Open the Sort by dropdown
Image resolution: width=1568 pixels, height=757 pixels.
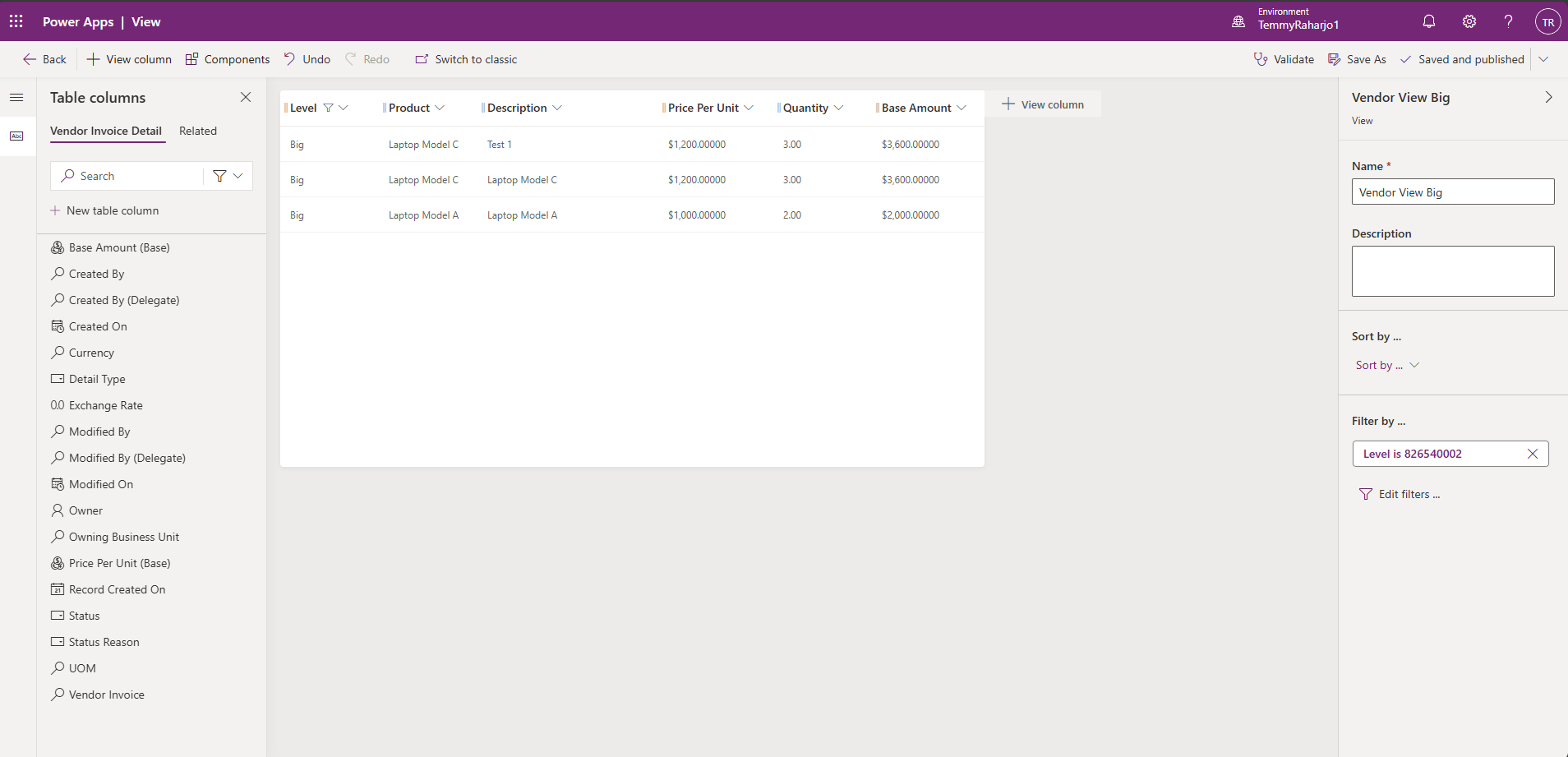1387,365
